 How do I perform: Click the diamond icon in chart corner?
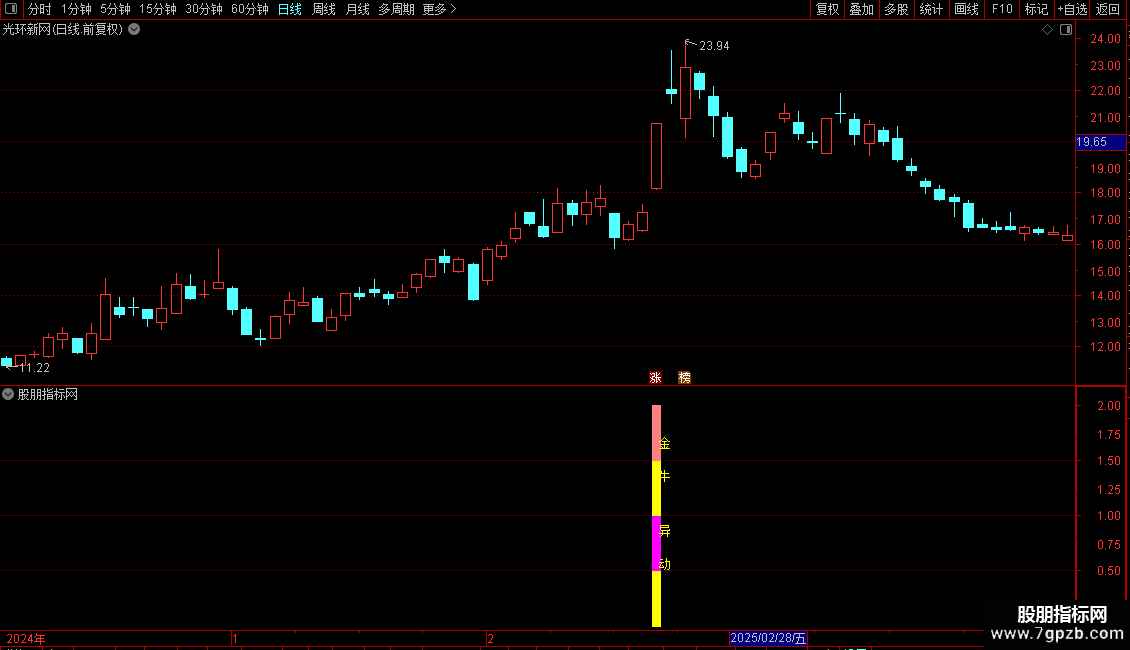(x=1048, y=30)
